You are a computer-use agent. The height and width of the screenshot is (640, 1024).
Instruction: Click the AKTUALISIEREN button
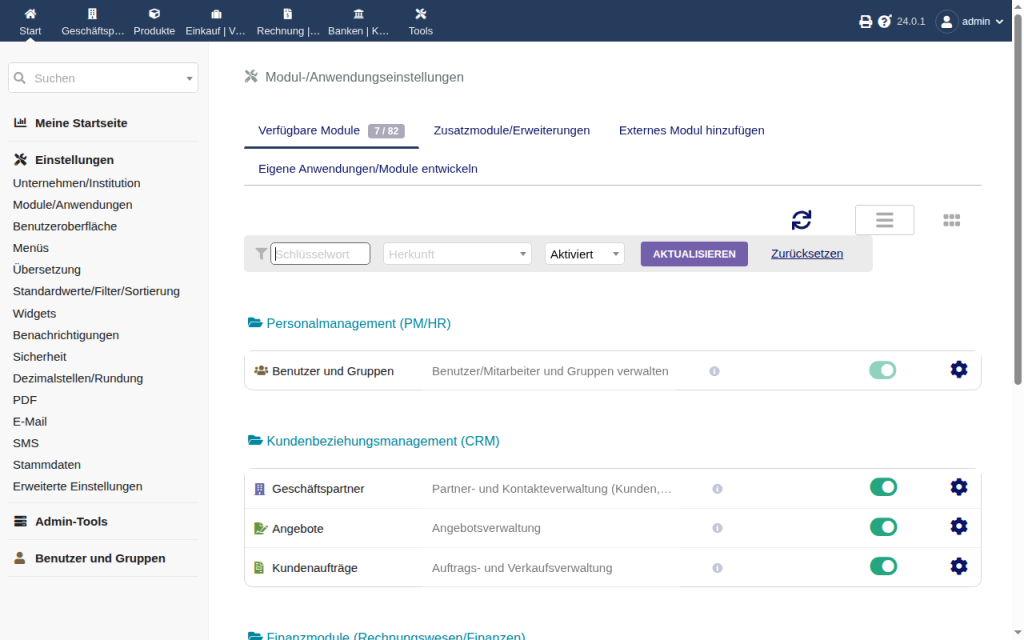pyautogui.click(x=694, y=254)
